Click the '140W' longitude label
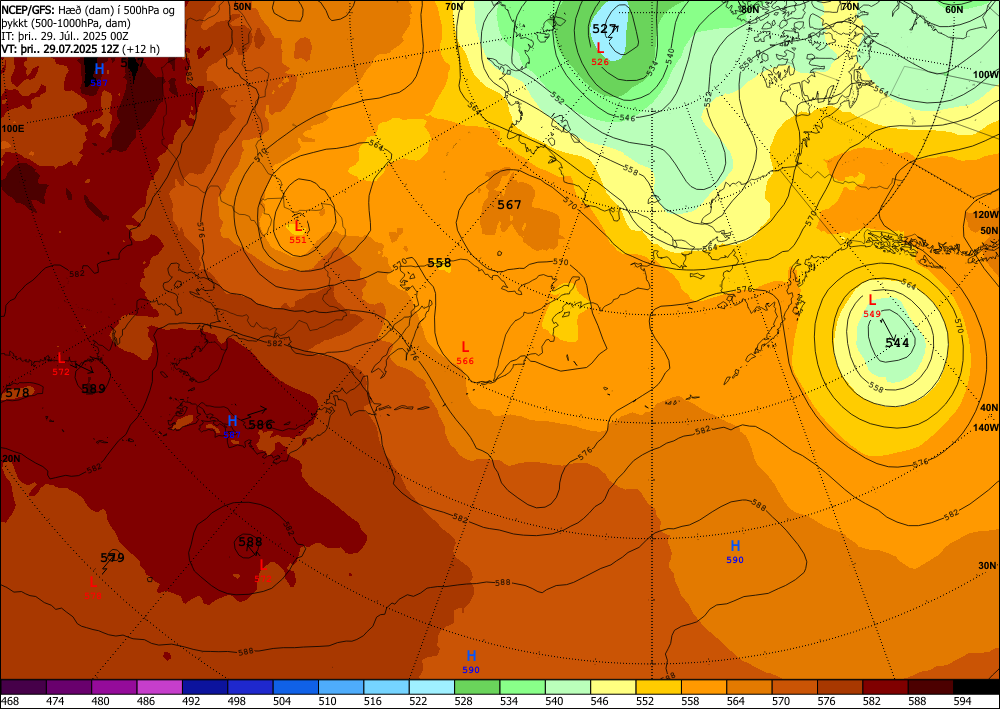1000x709 pixels. (985, 428)
